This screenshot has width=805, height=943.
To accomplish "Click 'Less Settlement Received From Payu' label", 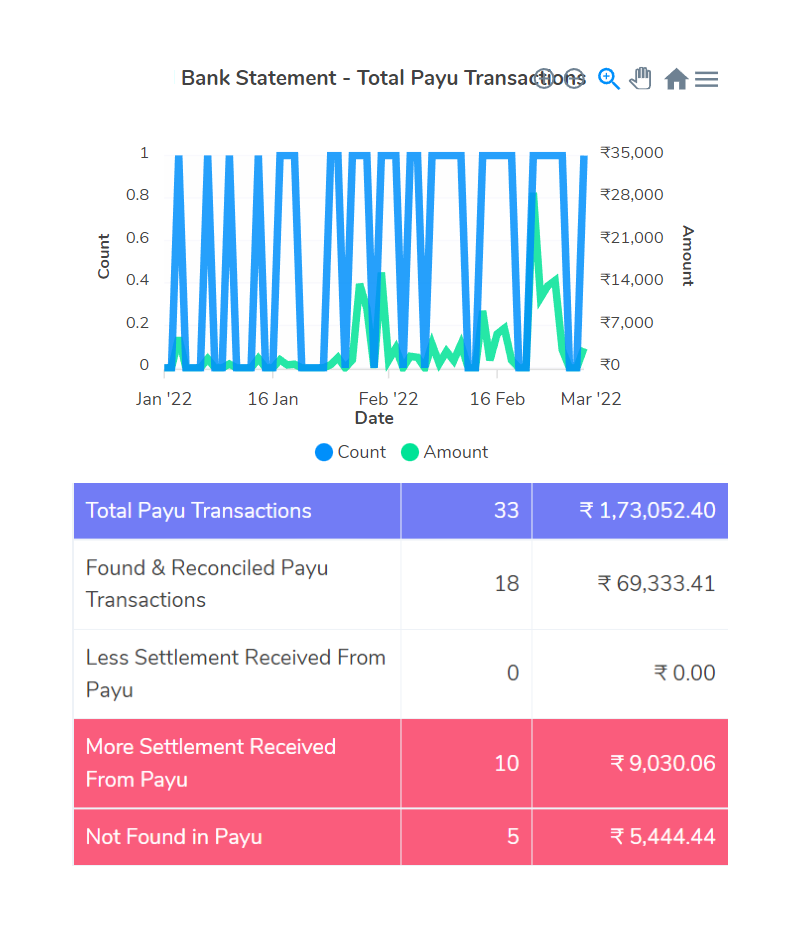I will click(236, 673).
